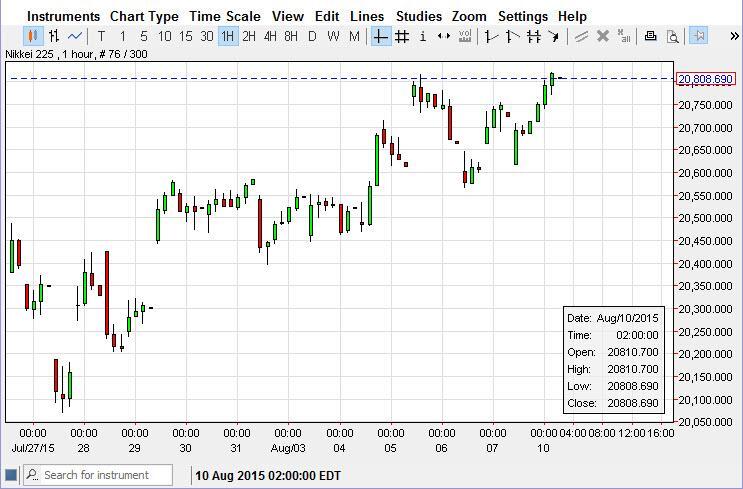Open the Chart Type menu

click(144, 16)
